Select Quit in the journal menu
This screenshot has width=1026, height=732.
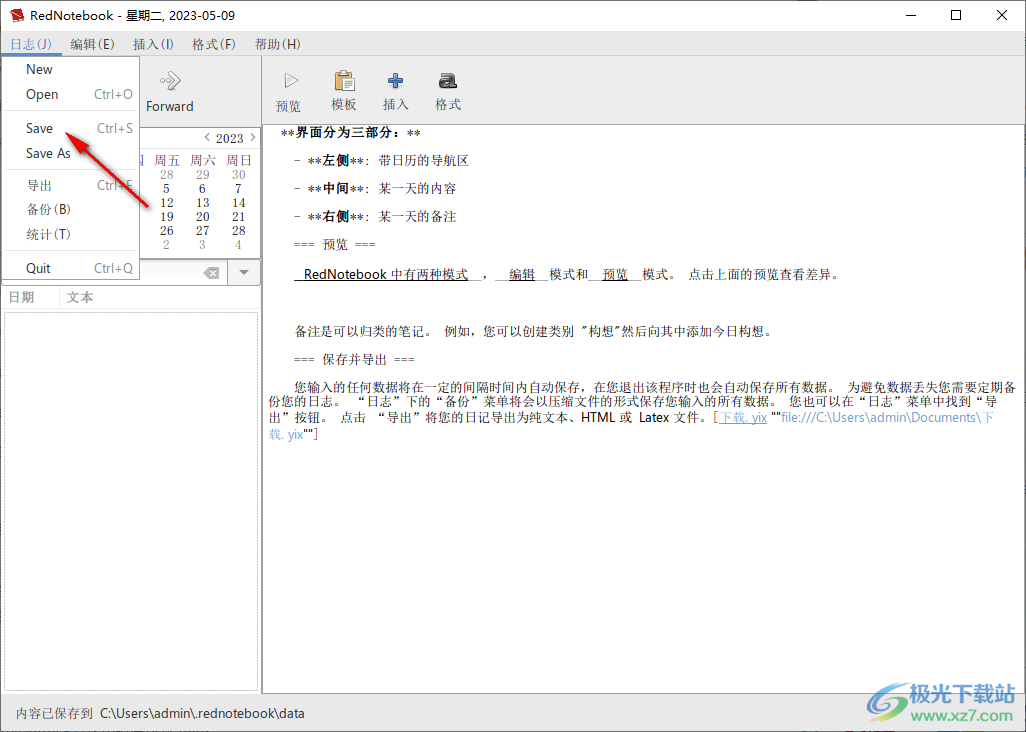[x=71, y=268]
